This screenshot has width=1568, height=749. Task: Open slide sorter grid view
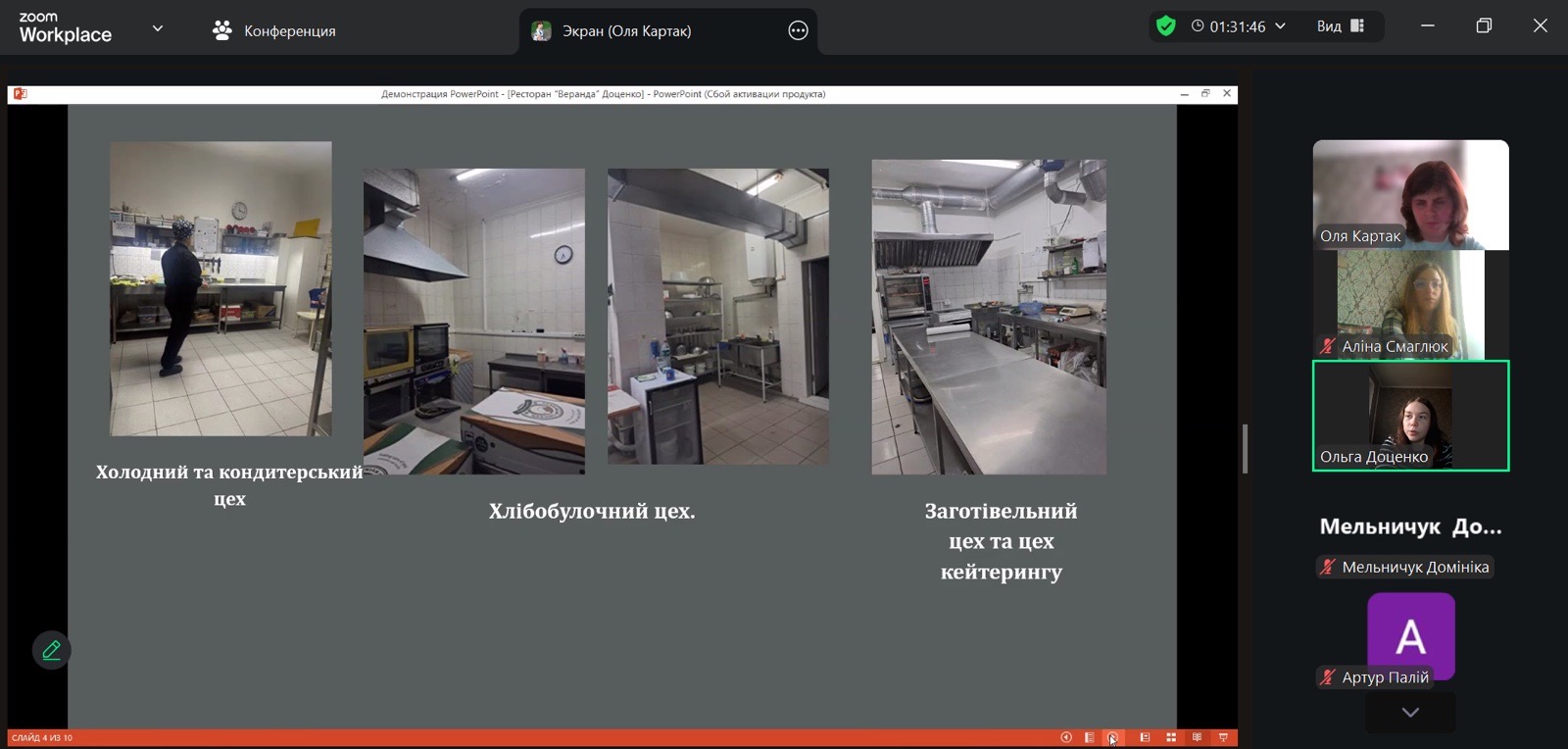tap(1171, 737)
